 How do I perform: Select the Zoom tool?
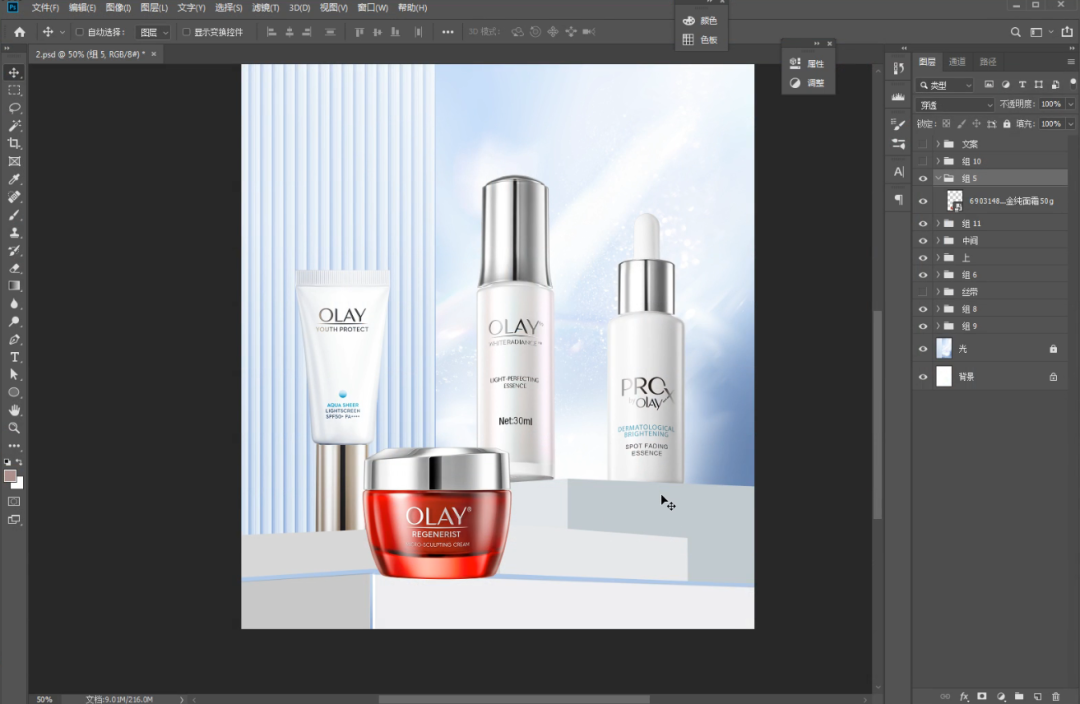pyautogui.click(x=14, y=428)
